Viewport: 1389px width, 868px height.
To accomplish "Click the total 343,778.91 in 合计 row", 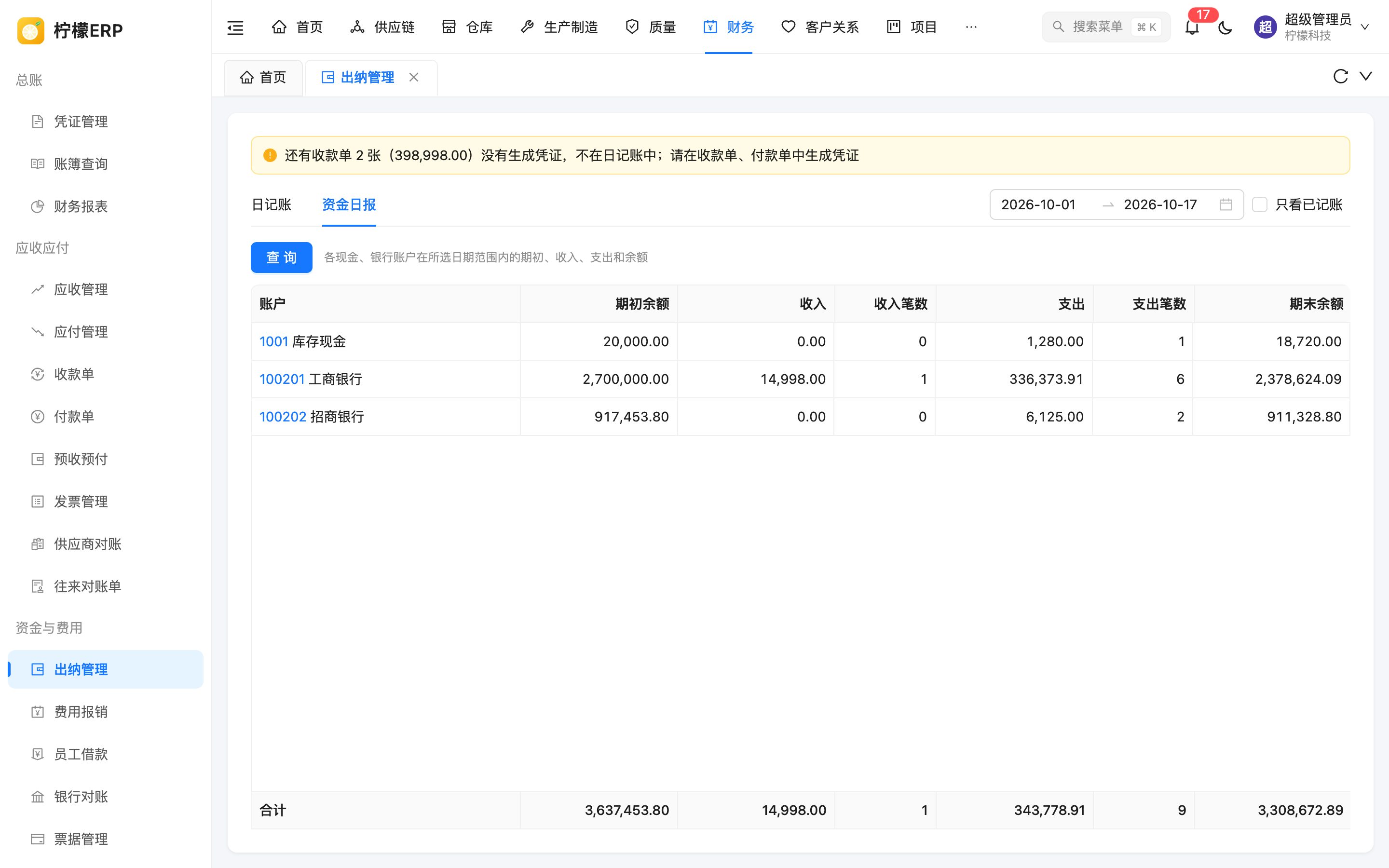I will 1049,810.
